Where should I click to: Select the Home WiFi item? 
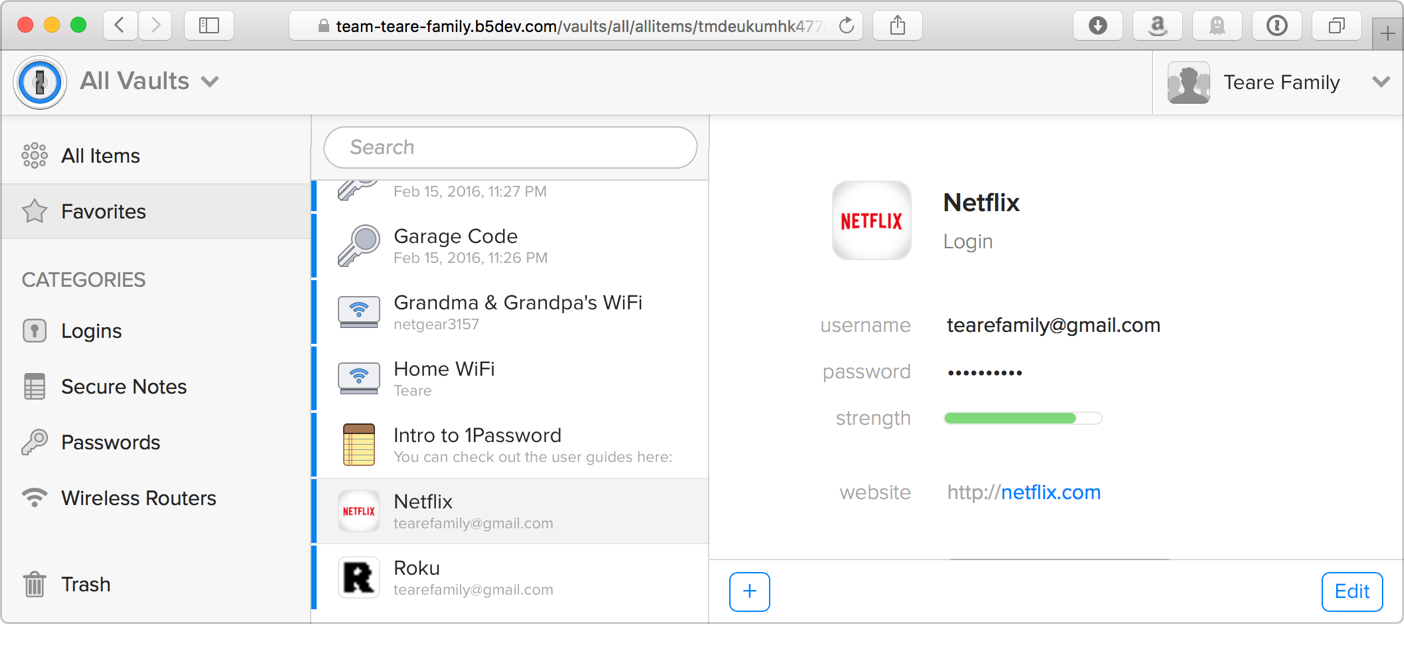[x=511, y=378]
